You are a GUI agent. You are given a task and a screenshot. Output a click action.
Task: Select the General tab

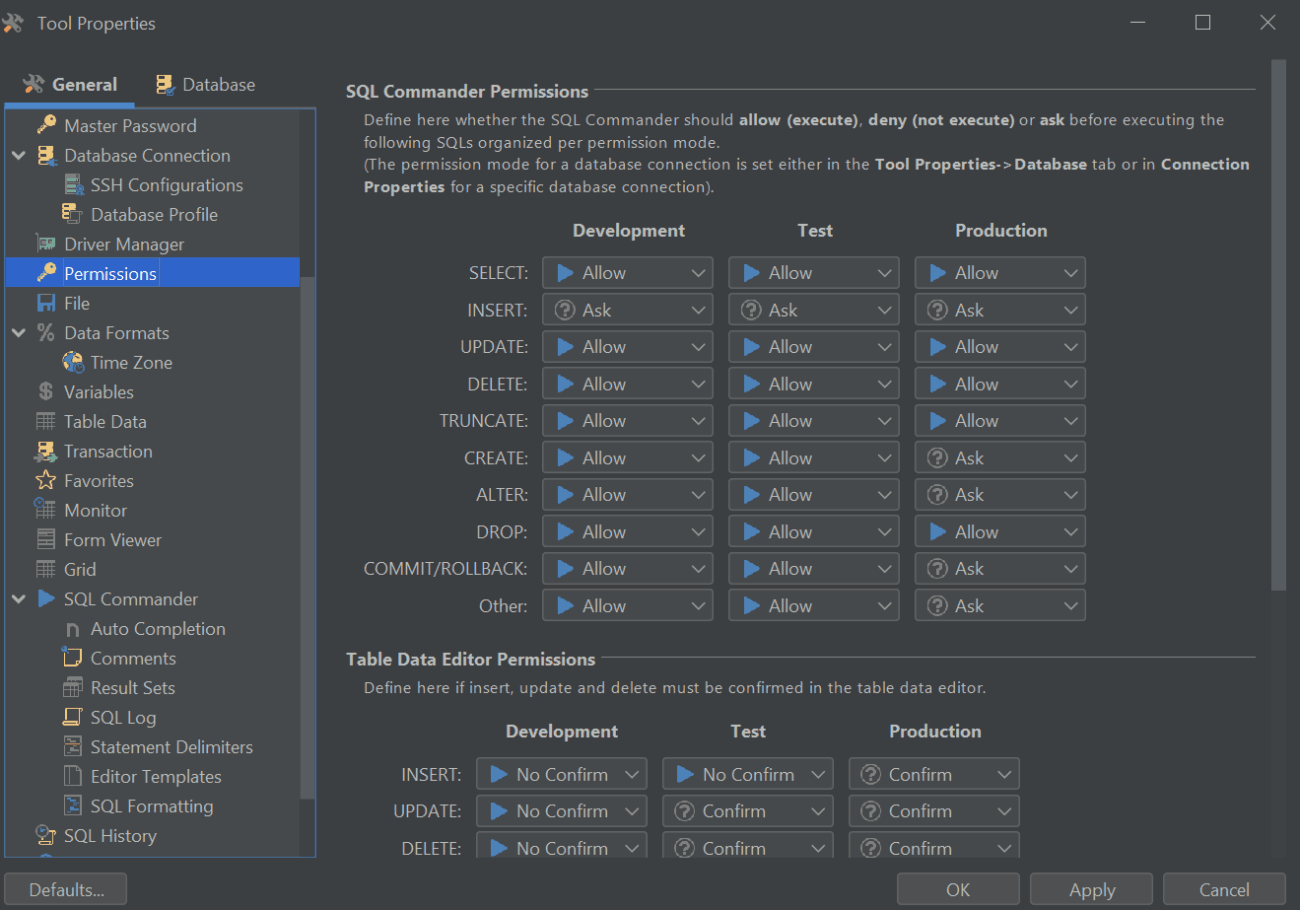tap(70, 85)
